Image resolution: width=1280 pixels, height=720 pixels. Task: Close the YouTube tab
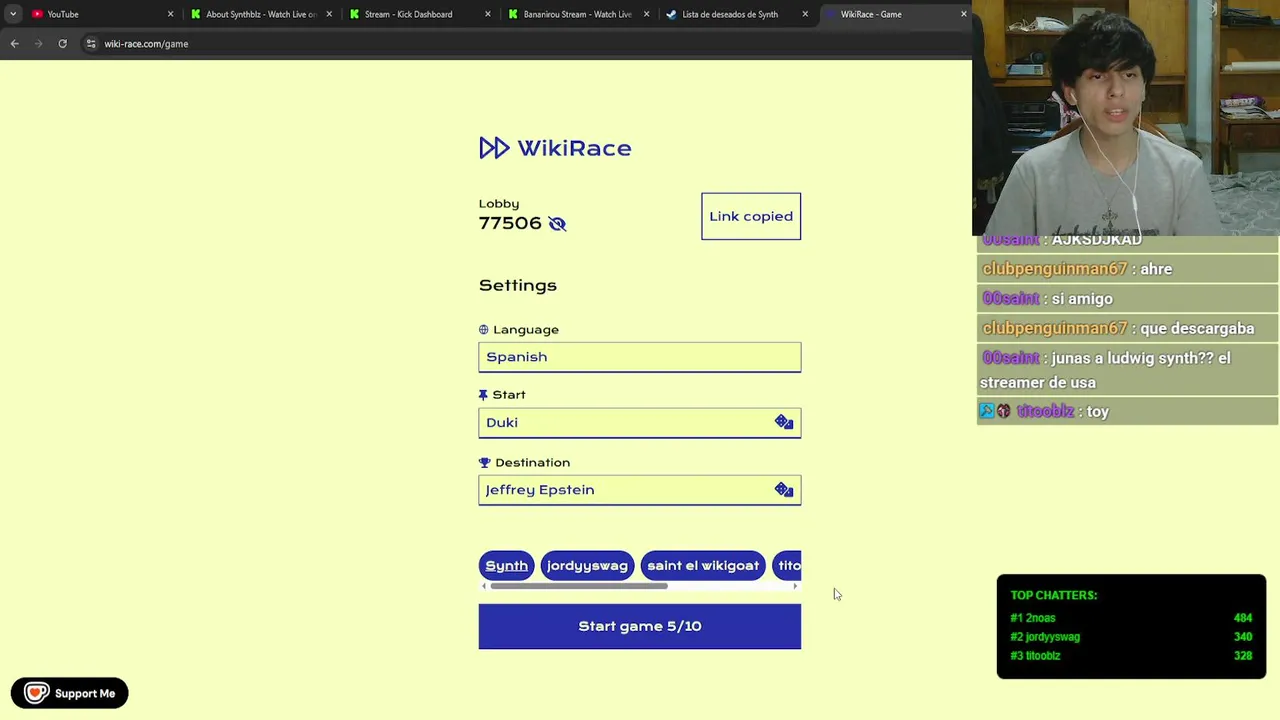(x=170, y=14)
